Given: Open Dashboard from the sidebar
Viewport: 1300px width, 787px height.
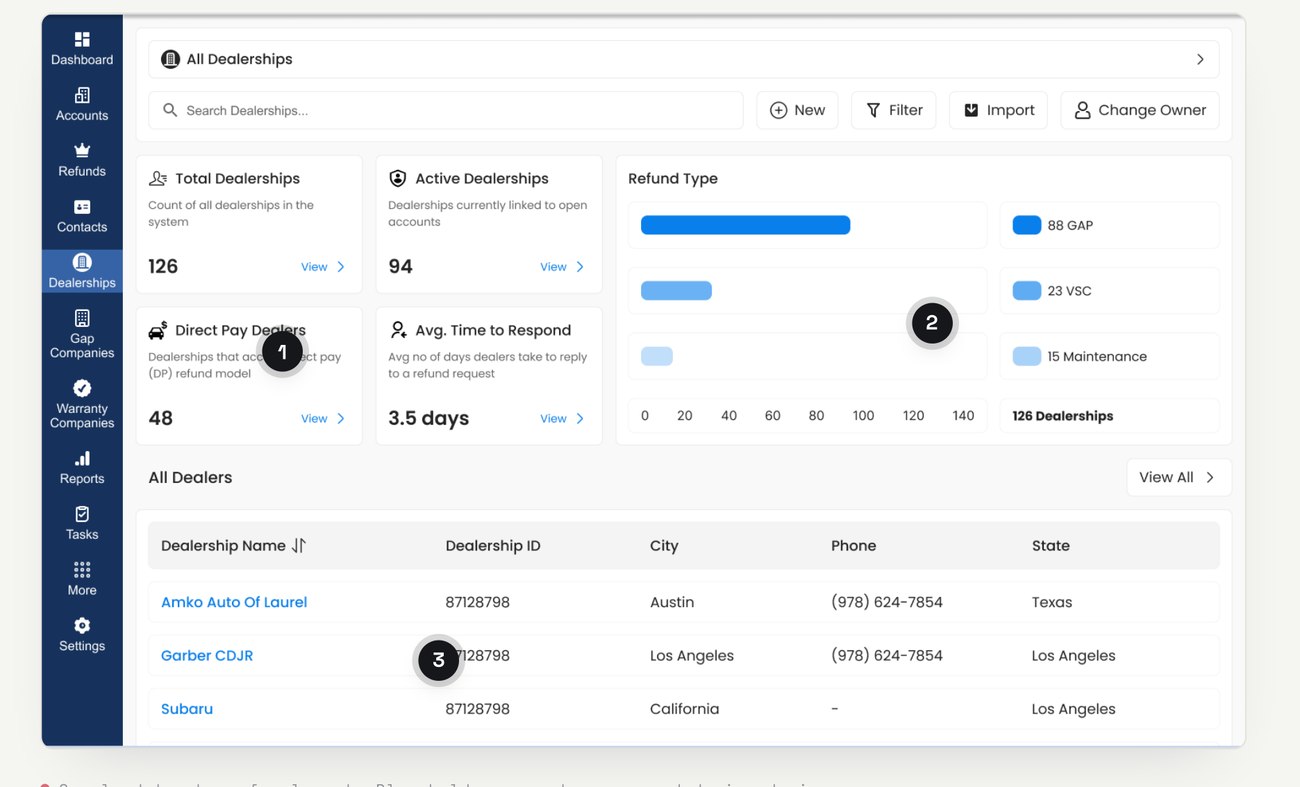Looking at the screenshot, I should point(82,48).
